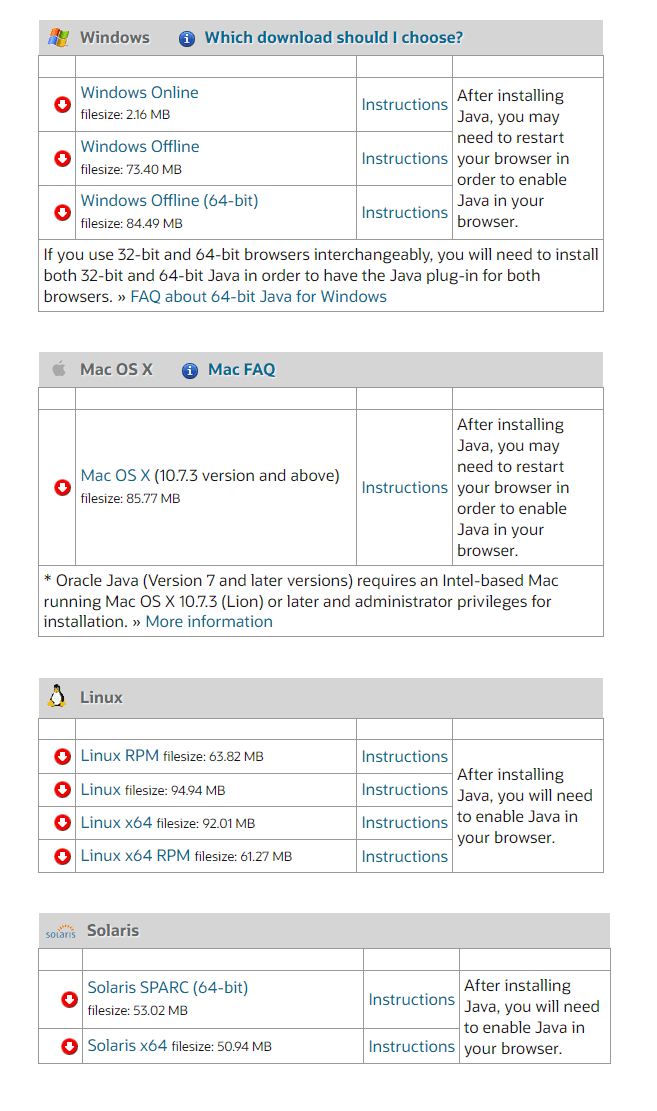The height and width of the screenshot is (1111, 657).
Task: Open the Mac FAQ link
Action: click(x=241, y=369)
